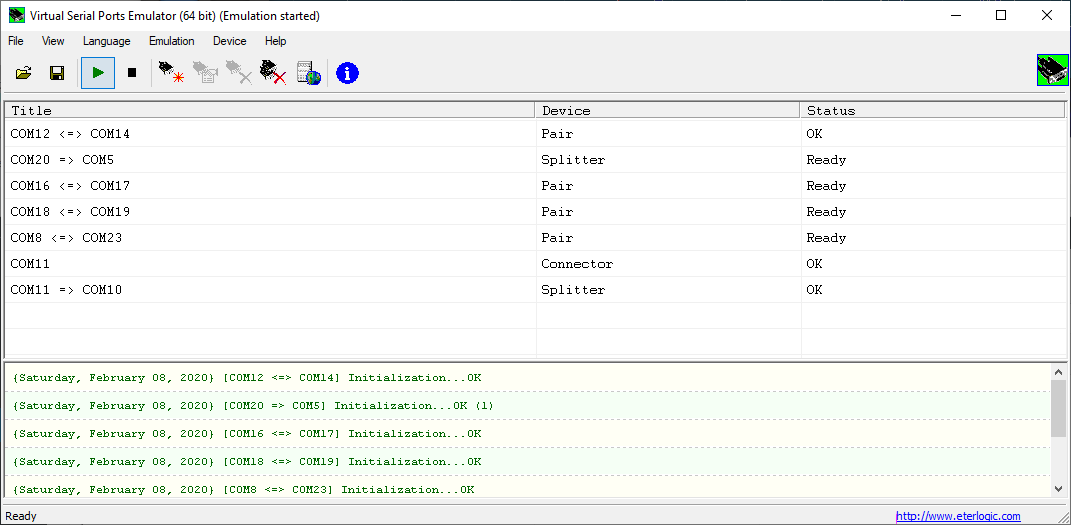Viewport: 1071px width, 525px height.
Task: Open the Help menu
Action: pos(275,41)
